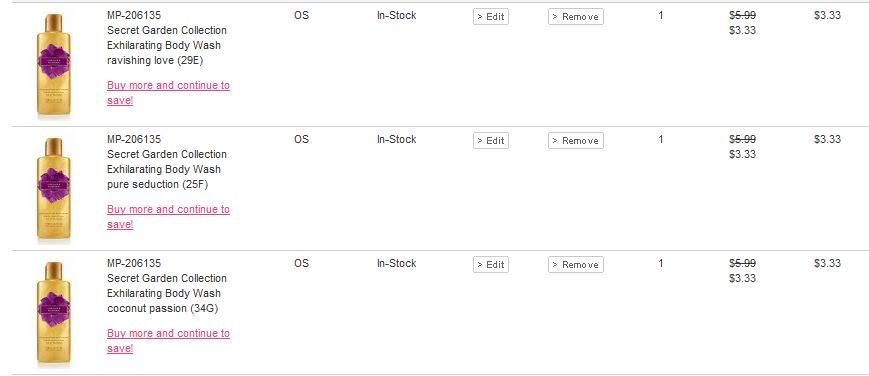
Task: Click Edit button for pure seduction item
Action: point(490,141)
